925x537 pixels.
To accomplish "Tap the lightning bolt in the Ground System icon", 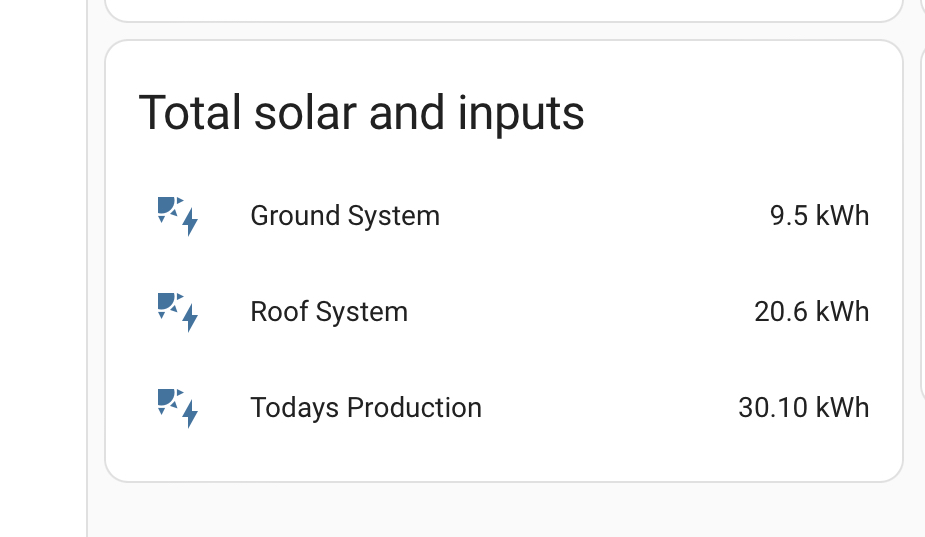I will tap(190, 223).
